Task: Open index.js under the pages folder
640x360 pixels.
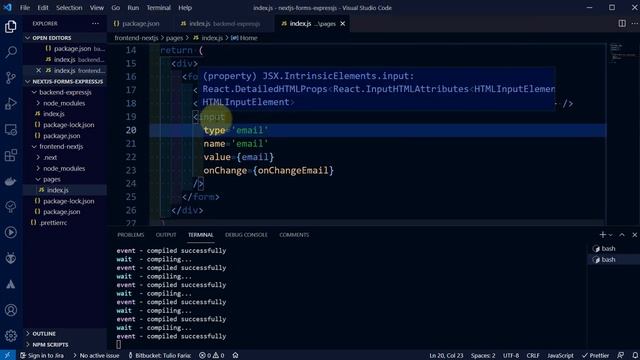Action: click(57, 190)
